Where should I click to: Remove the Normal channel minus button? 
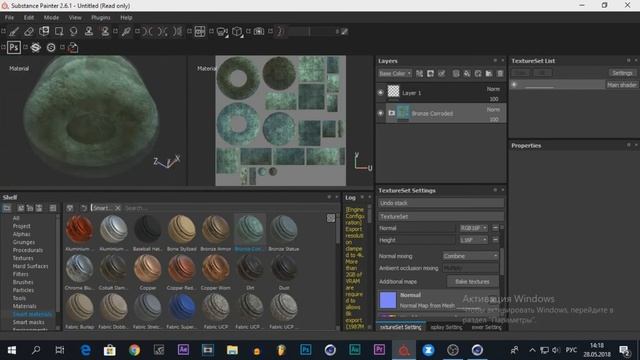click(495, 228)
